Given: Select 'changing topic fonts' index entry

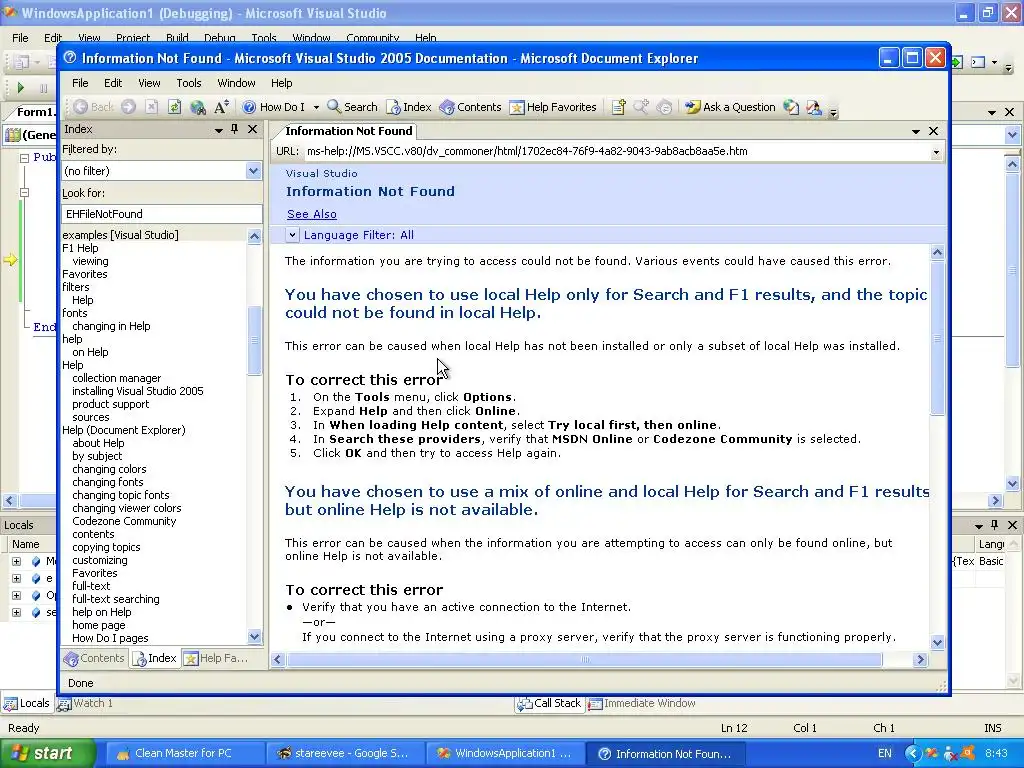Looking at the screenshot, I should pyautogui.click(x=121, y=495).
